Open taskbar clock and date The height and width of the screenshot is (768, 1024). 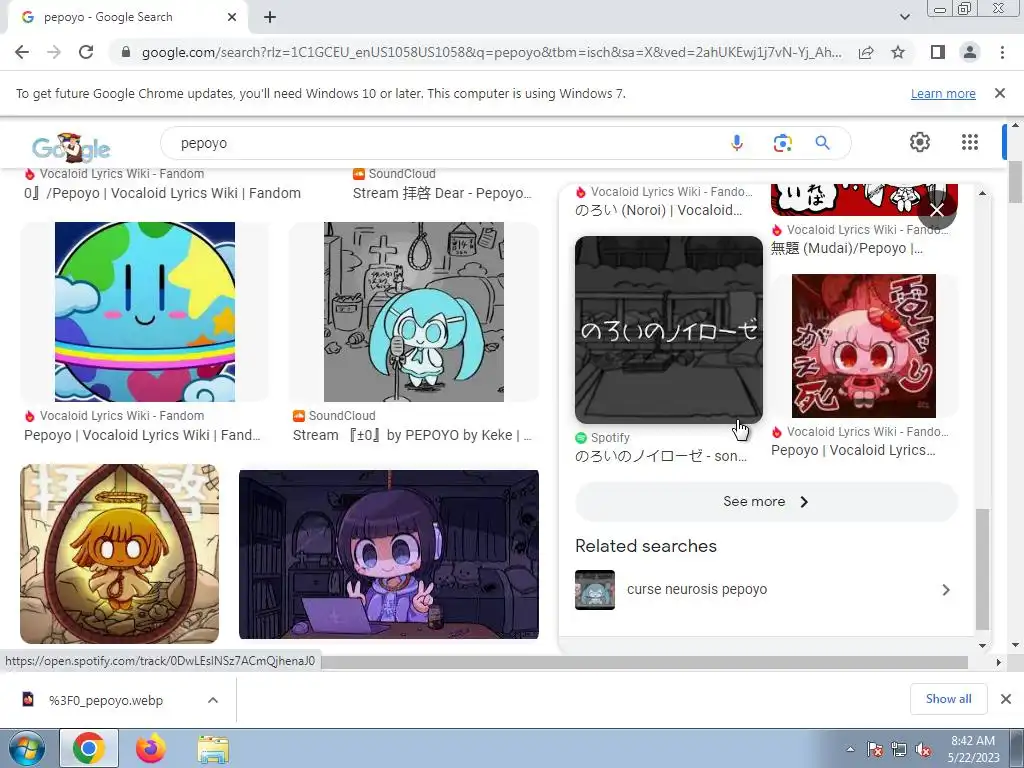click(x=973, y=749)
